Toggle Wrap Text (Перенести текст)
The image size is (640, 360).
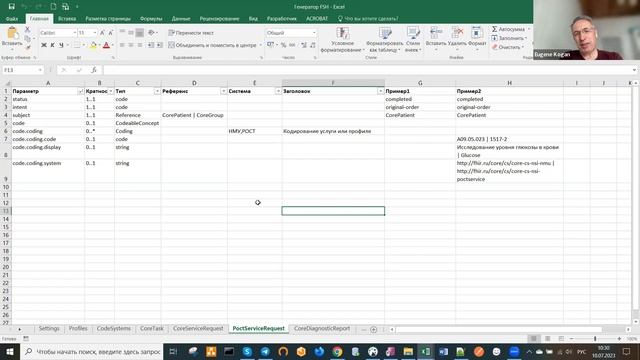pyautogui.click(x=191, y=33)
